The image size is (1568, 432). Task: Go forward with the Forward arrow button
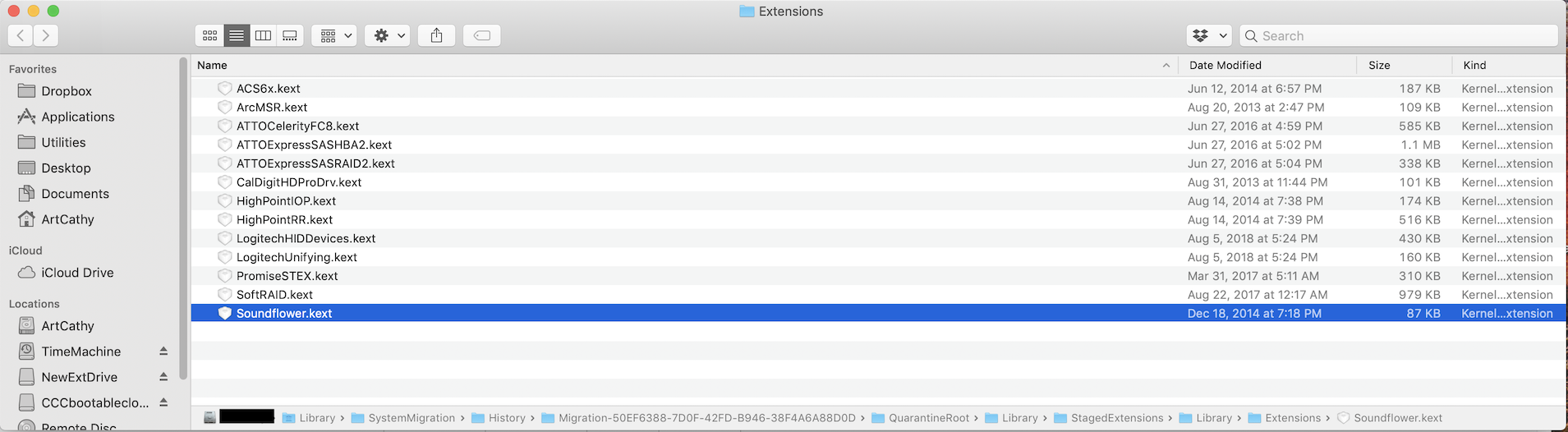click(46, 35)
